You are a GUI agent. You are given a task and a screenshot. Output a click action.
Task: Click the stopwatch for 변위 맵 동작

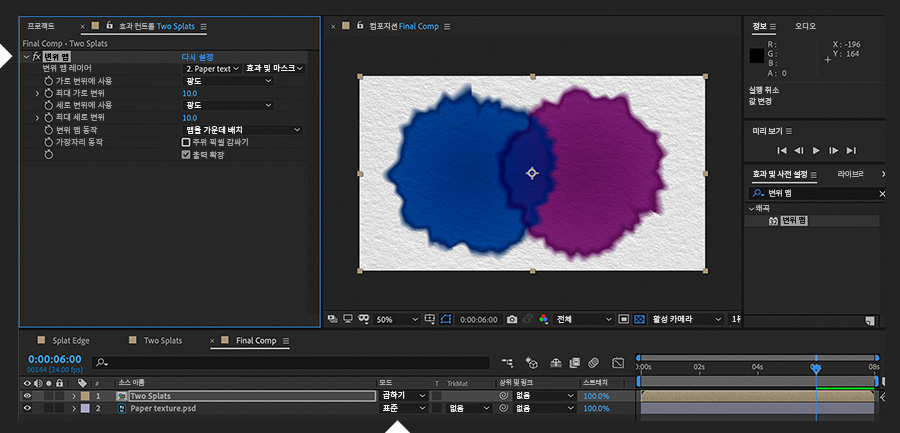[48, 130]
